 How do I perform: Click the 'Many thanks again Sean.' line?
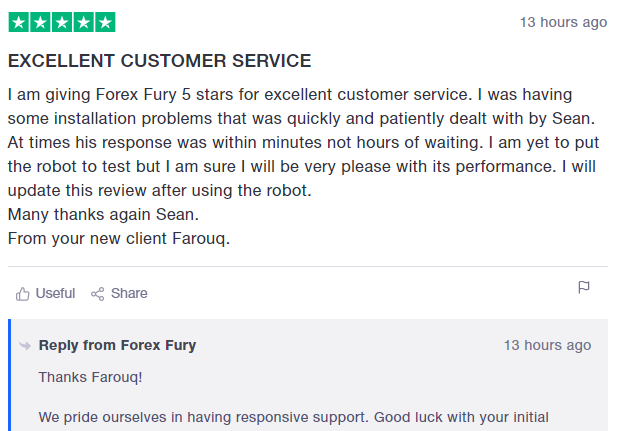[103, 214]
